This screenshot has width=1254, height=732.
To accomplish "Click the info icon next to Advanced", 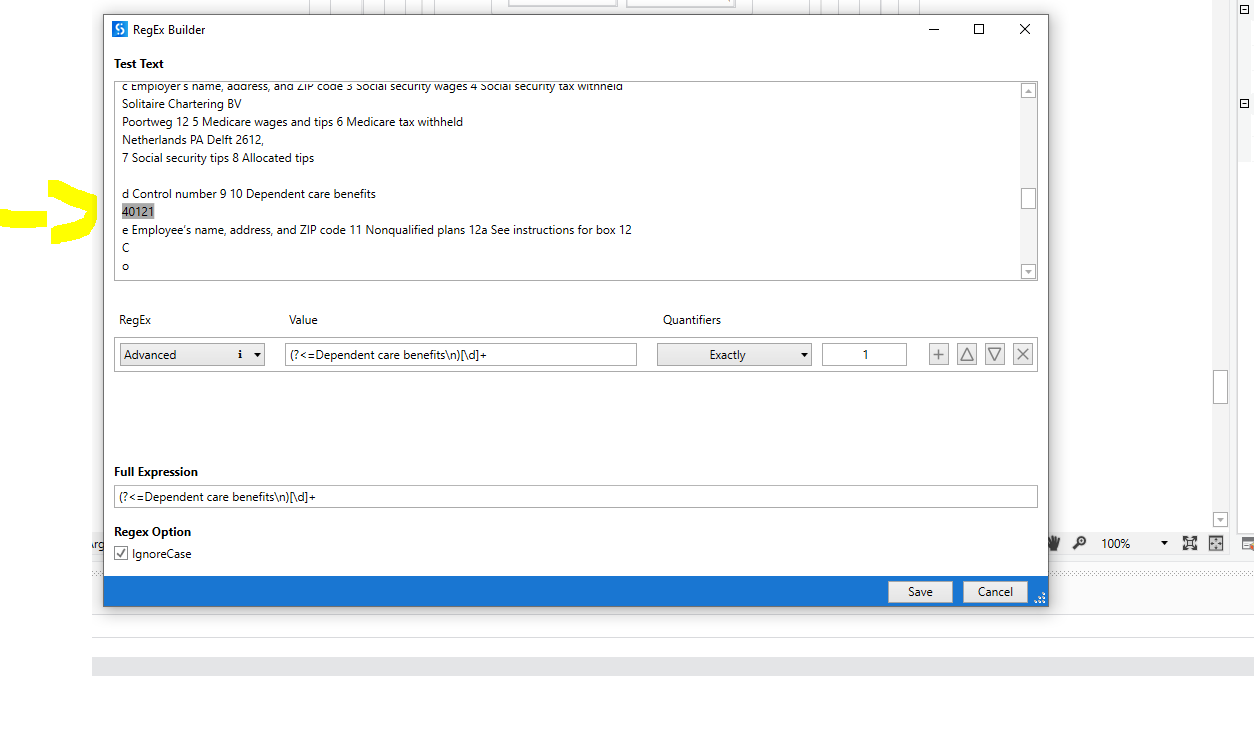I will [x=239, y=354].
